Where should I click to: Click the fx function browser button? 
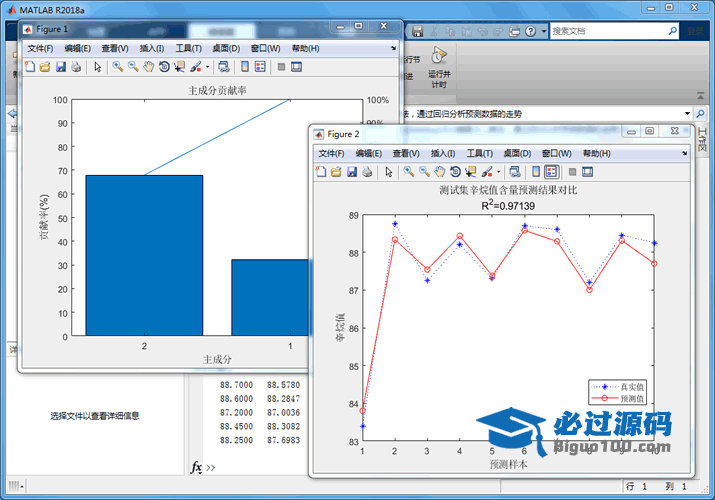click(x=197, y=467)
